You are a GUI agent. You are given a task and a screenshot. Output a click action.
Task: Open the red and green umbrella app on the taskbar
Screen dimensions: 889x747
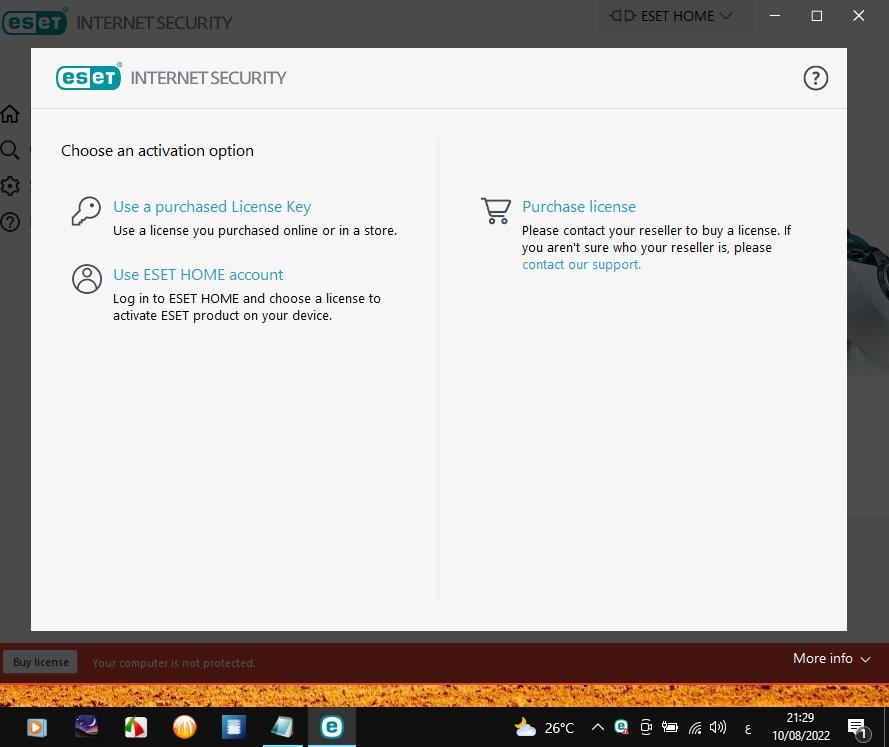[136, 727]
